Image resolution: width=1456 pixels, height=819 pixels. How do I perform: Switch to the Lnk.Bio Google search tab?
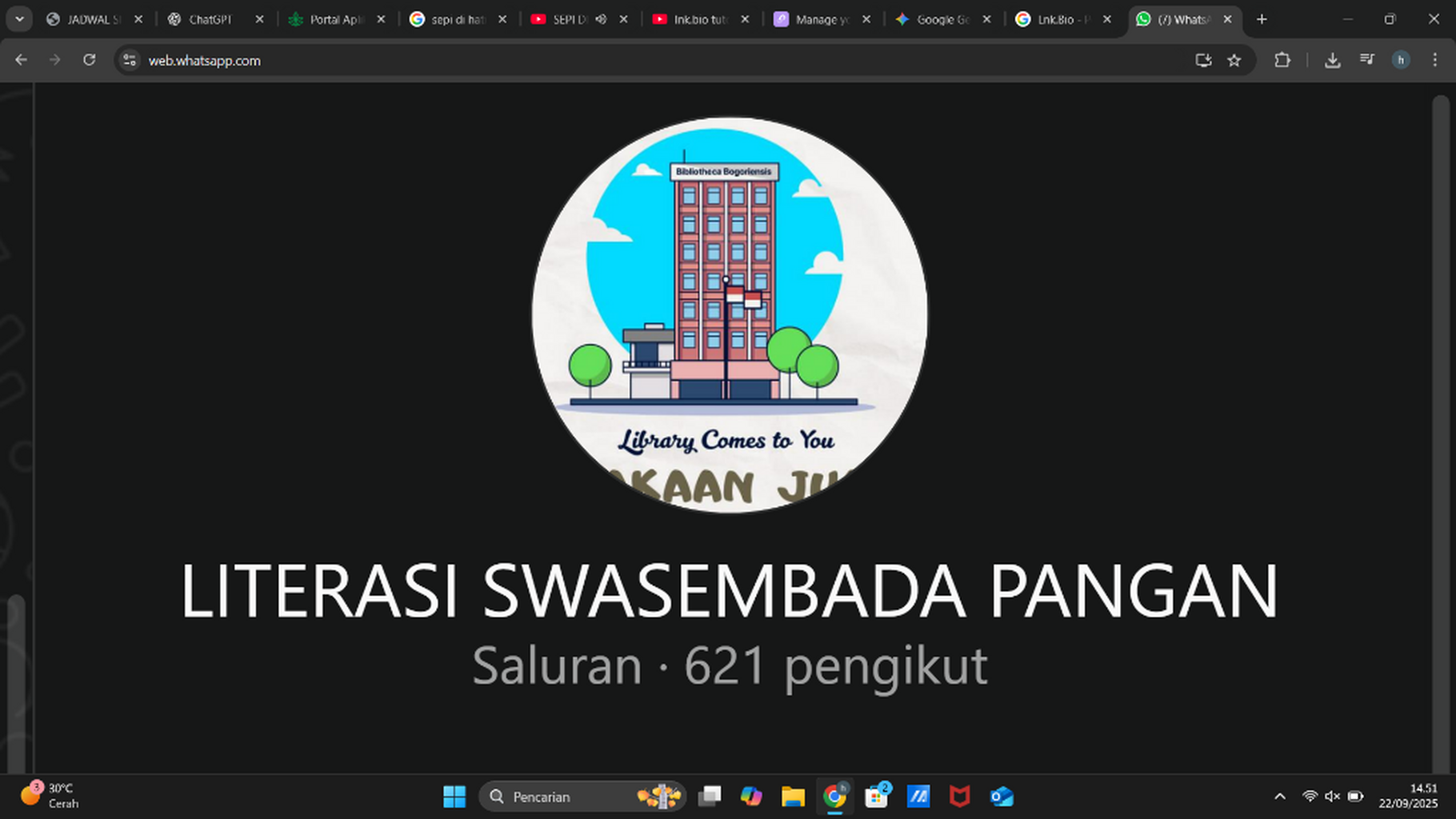pos(1065,19)
